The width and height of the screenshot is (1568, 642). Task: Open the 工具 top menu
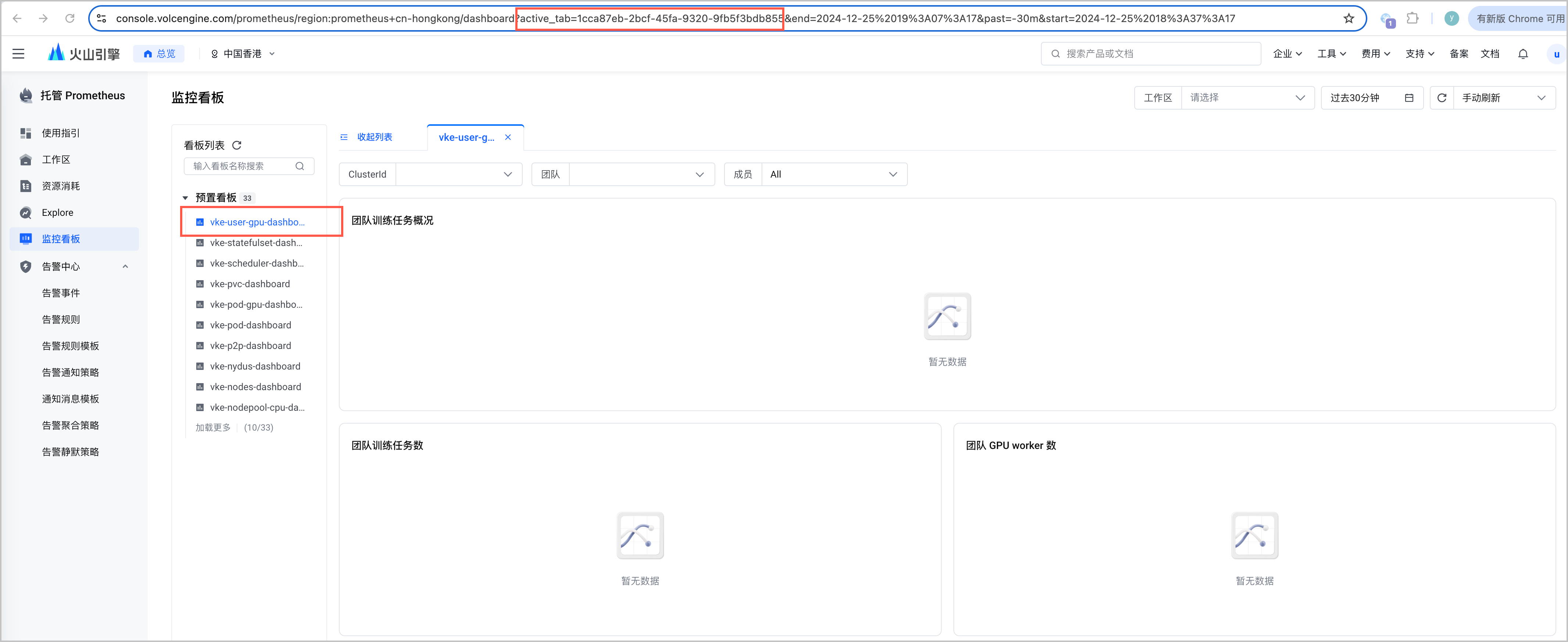point(1331,54)
